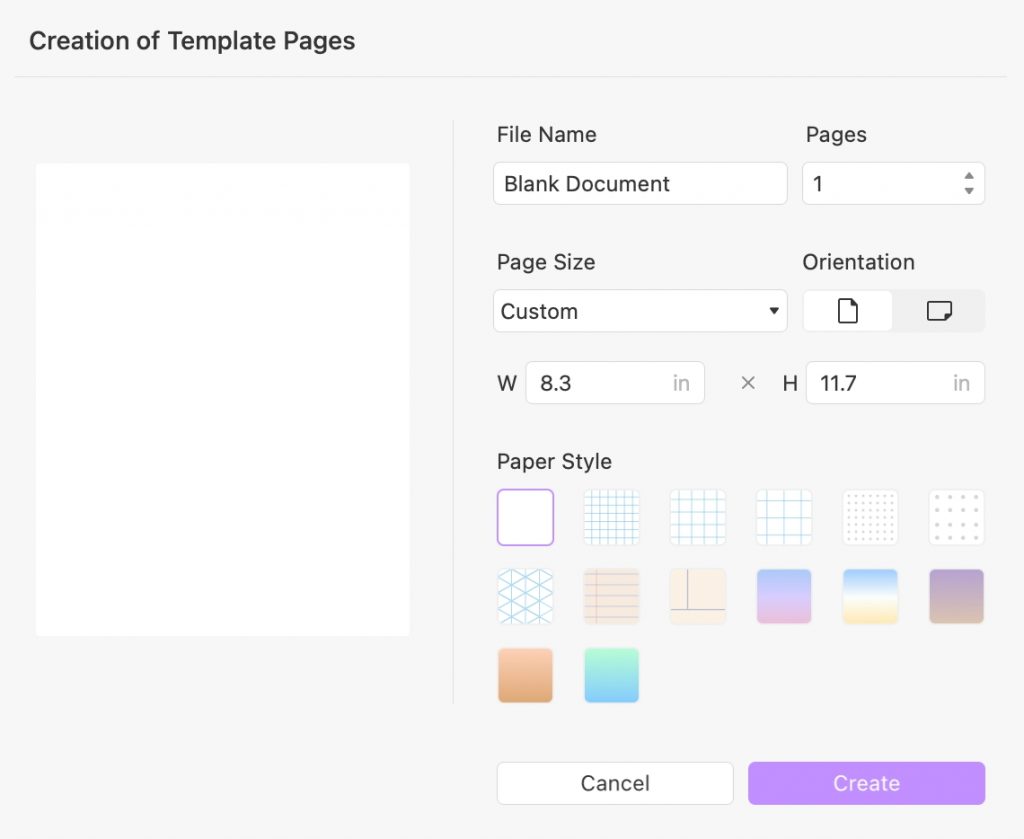The height and width of the screenshot is (839, 1024).
Task: Choose the sparse dots paper style
Action: coord(955,517)
